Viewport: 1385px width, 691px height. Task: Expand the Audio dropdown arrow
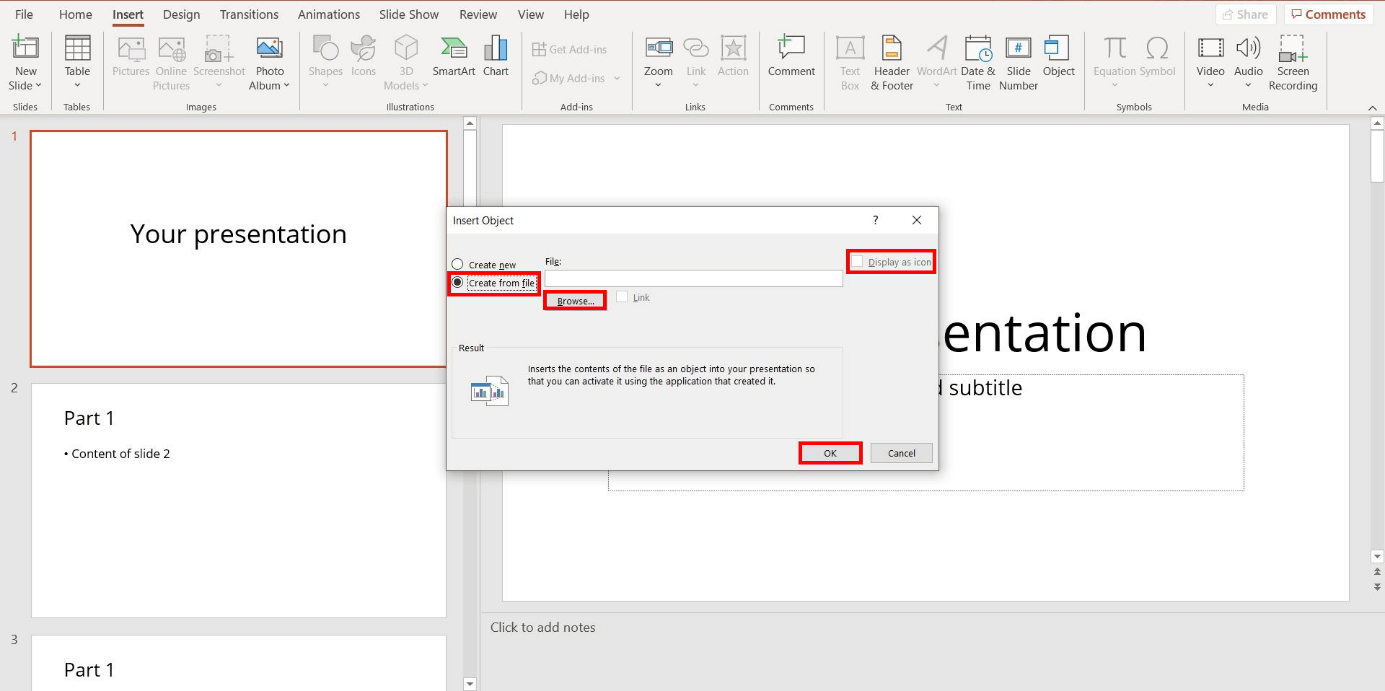pos(1248,85)
